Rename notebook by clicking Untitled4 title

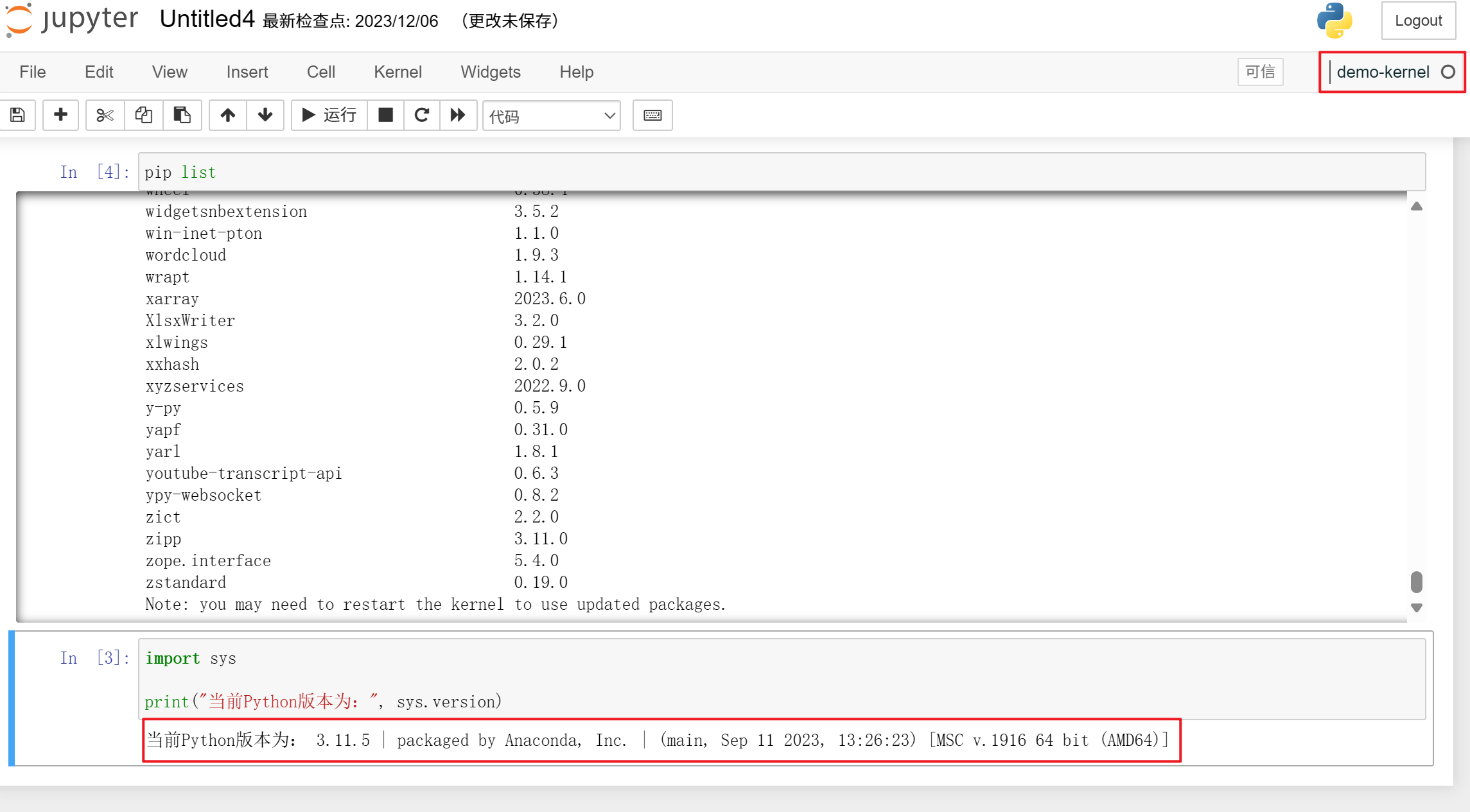[x=207, y=19]
